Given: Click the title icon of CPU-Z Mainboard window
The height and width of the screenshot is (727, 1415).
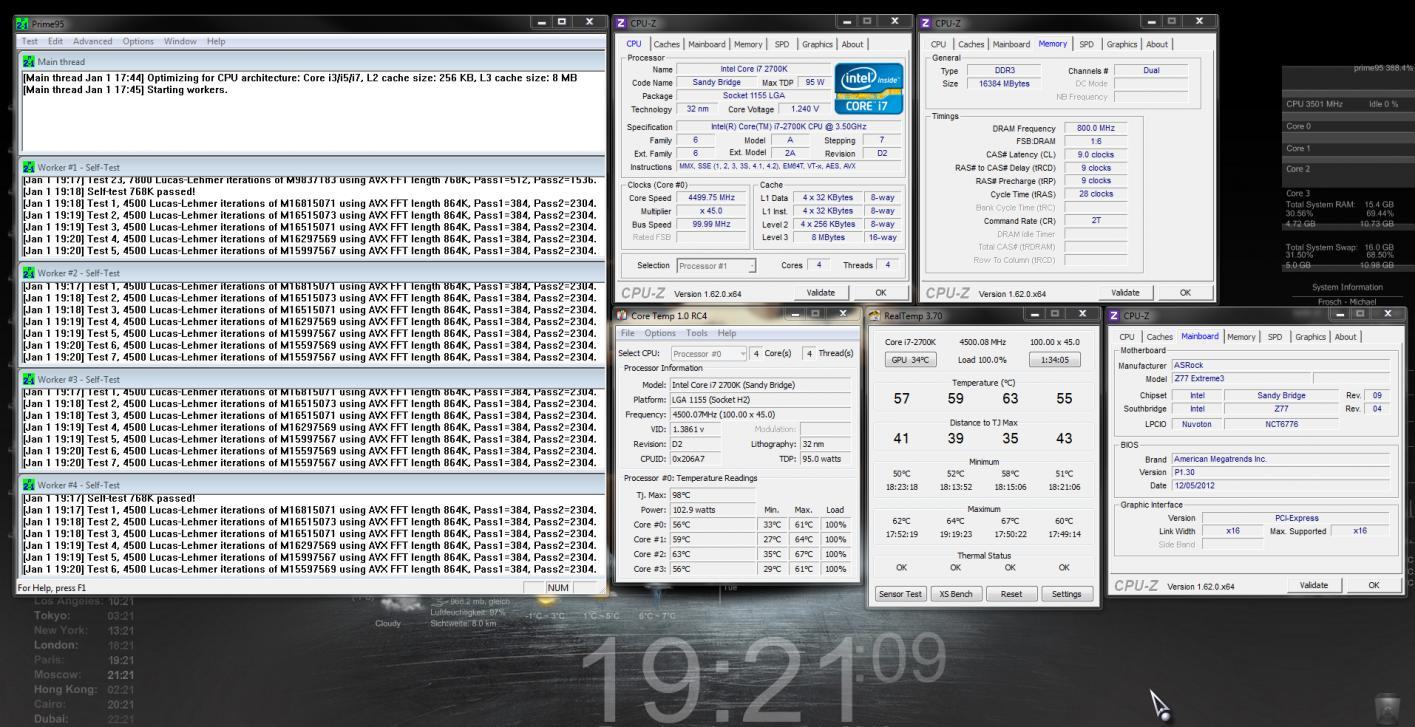Looking at the screenshot, I should [x=1115, y=315].
